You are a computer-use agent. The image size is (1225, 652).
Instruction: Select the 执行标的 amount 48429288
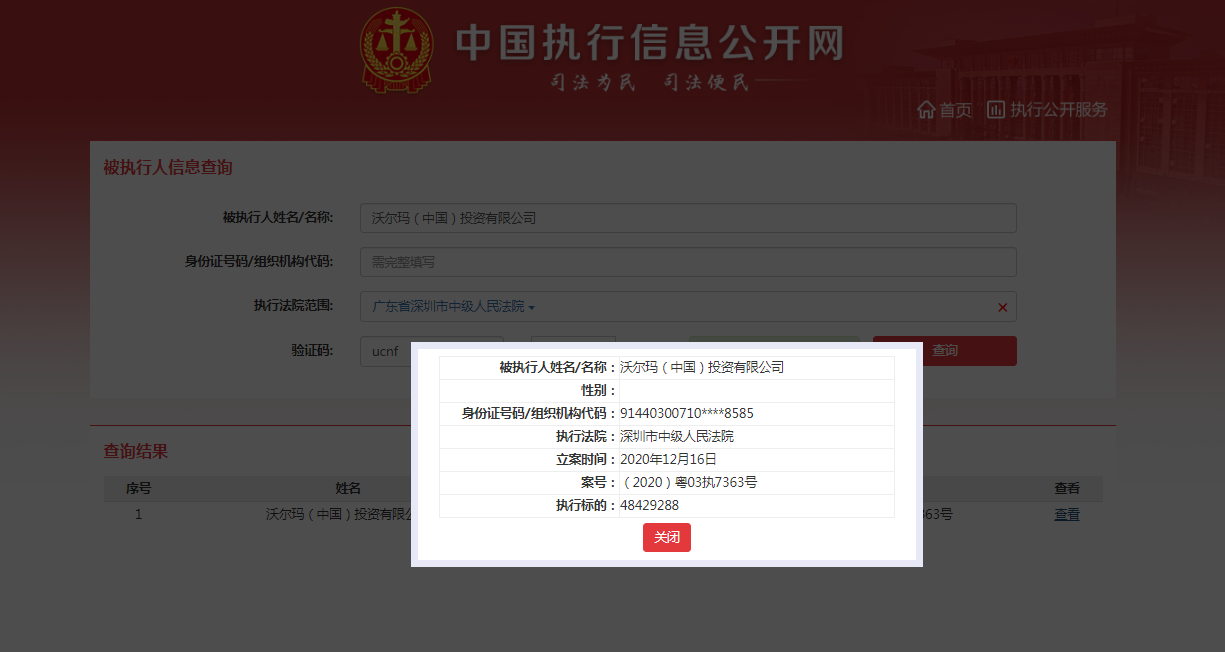click(650, 506)
